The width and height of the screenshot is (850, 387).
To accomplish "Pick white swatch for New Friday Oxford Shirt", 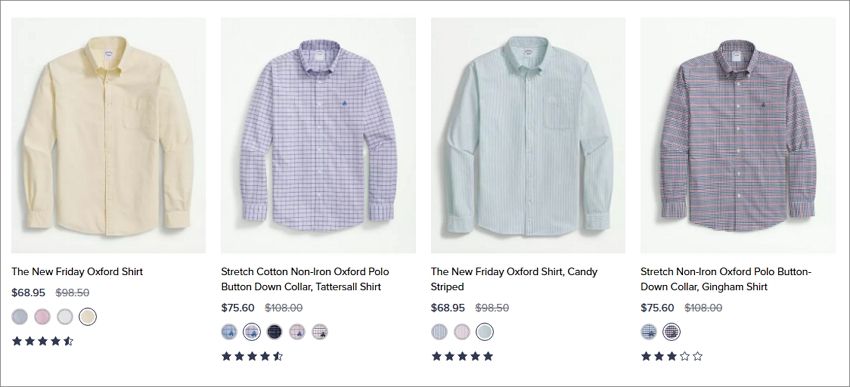I will [x=65, y=317].
